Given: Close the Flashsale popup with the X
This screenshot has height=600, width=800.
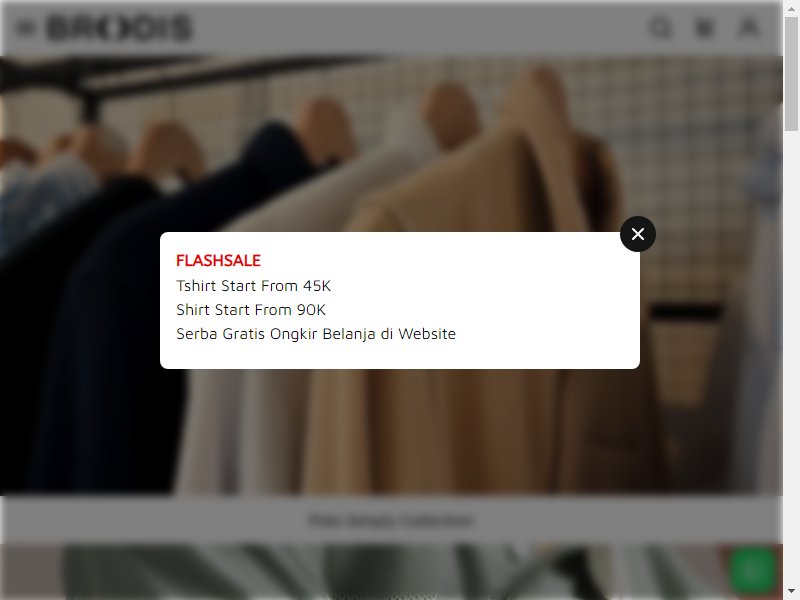Looking at the screenshot, I should coord(638,234).
